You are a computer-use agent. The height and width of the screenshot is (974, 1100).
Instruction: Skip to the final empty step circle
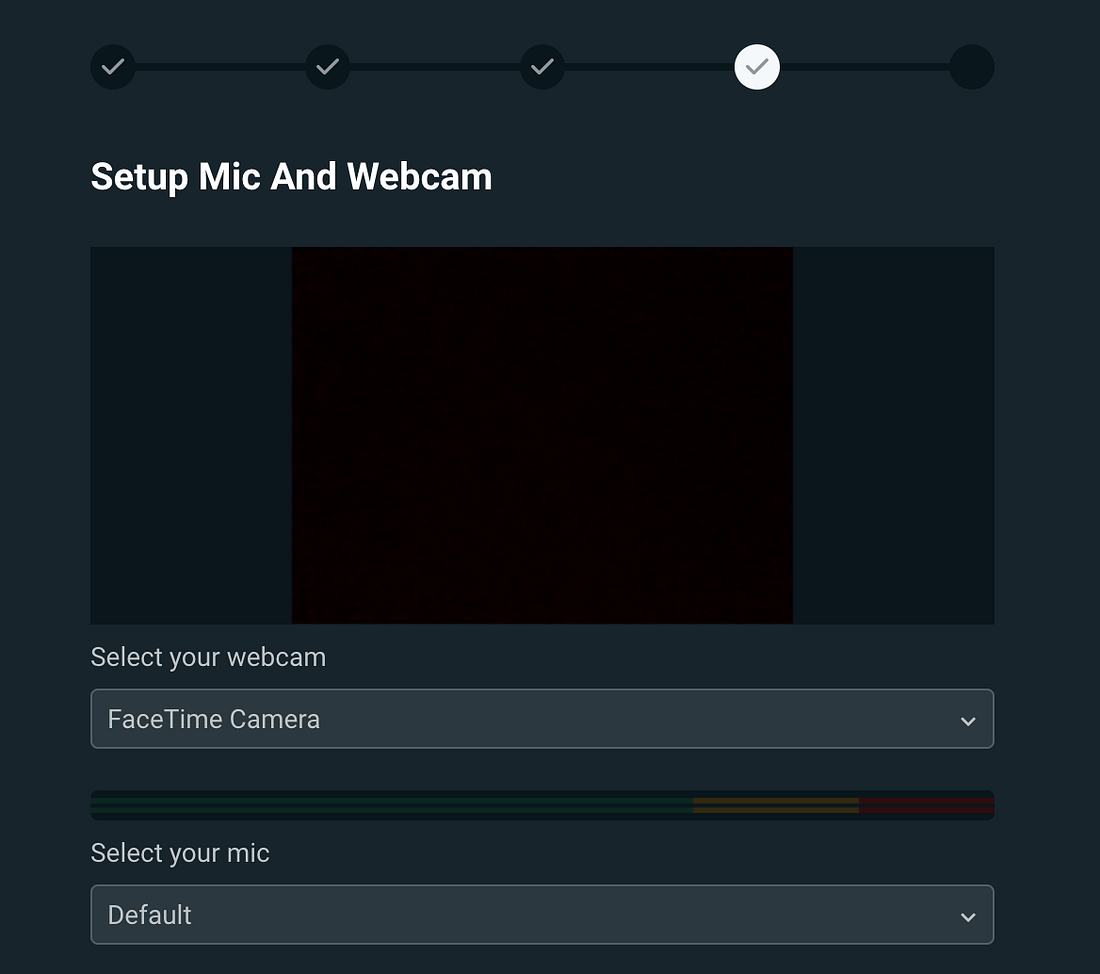click(972, 67)
